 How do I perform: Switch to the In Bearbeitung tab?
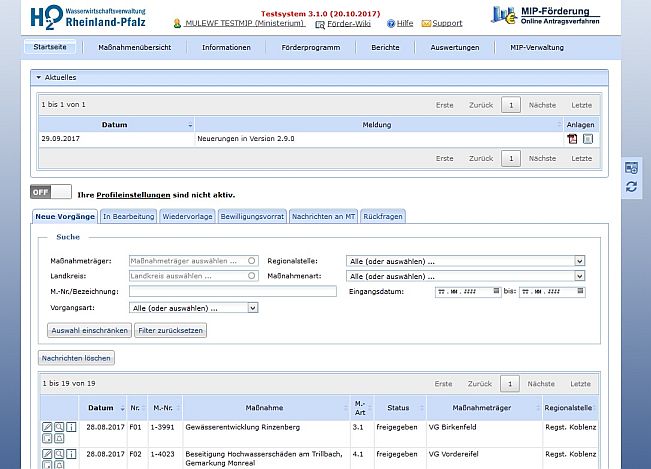129,217
